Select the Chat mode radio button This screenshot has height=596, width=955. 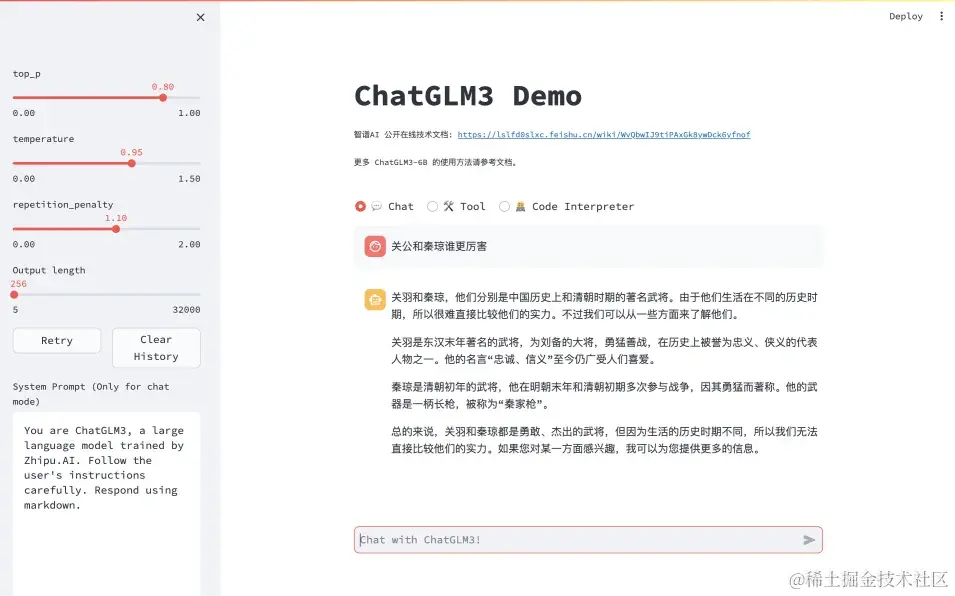coord(361,206)
